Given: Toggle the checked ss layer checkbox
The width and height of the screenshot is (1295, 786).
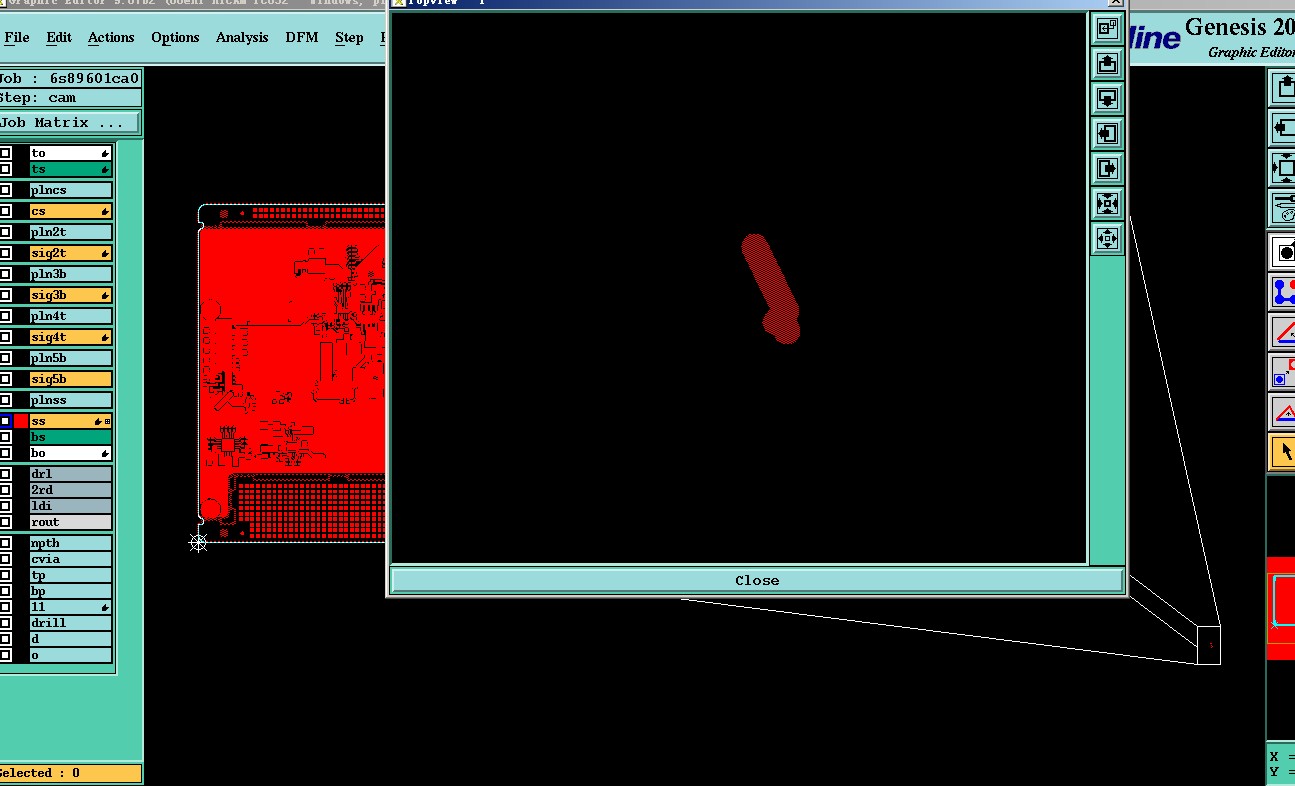Looking at the screenshot, I should pos(5,421).
